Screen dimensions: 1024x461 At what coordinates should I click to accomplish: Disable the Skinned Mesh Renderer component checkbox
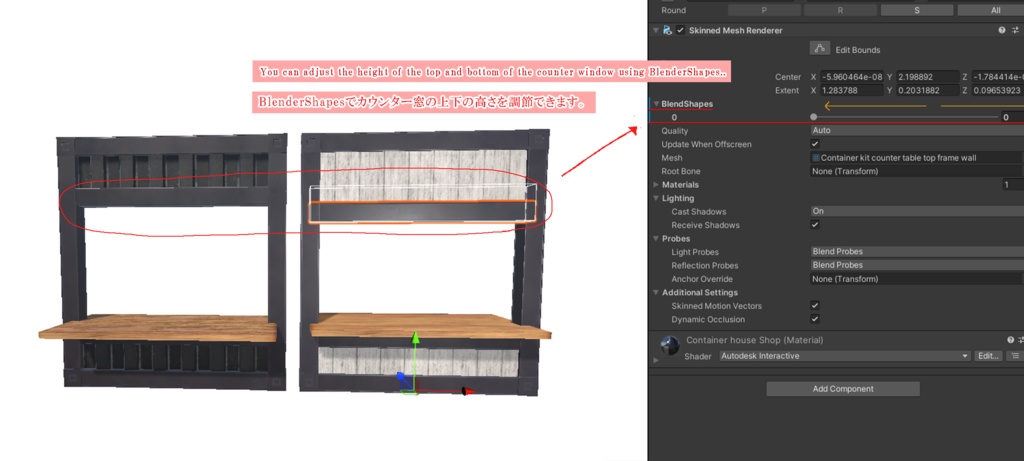680,31
